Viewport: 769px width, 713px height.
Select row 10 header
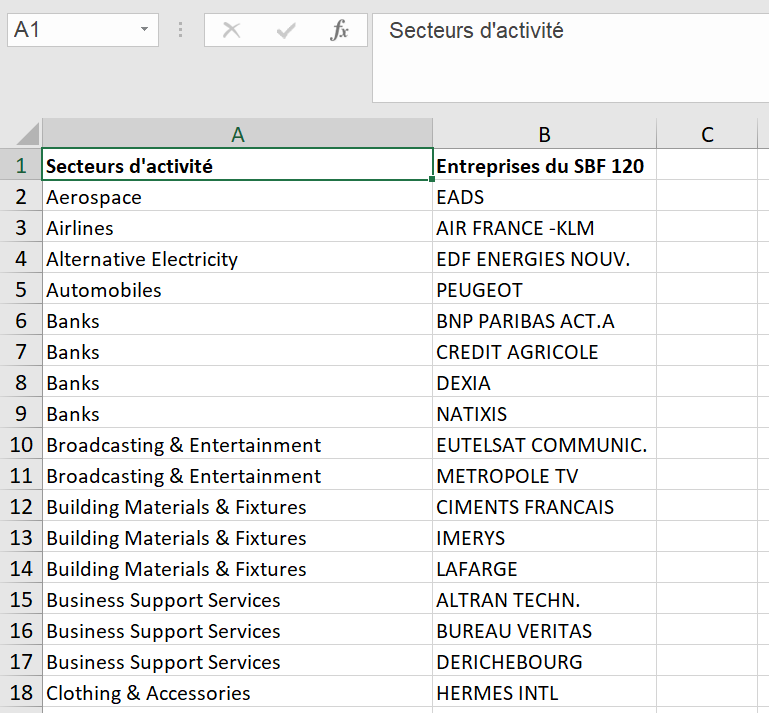(20, 445)
